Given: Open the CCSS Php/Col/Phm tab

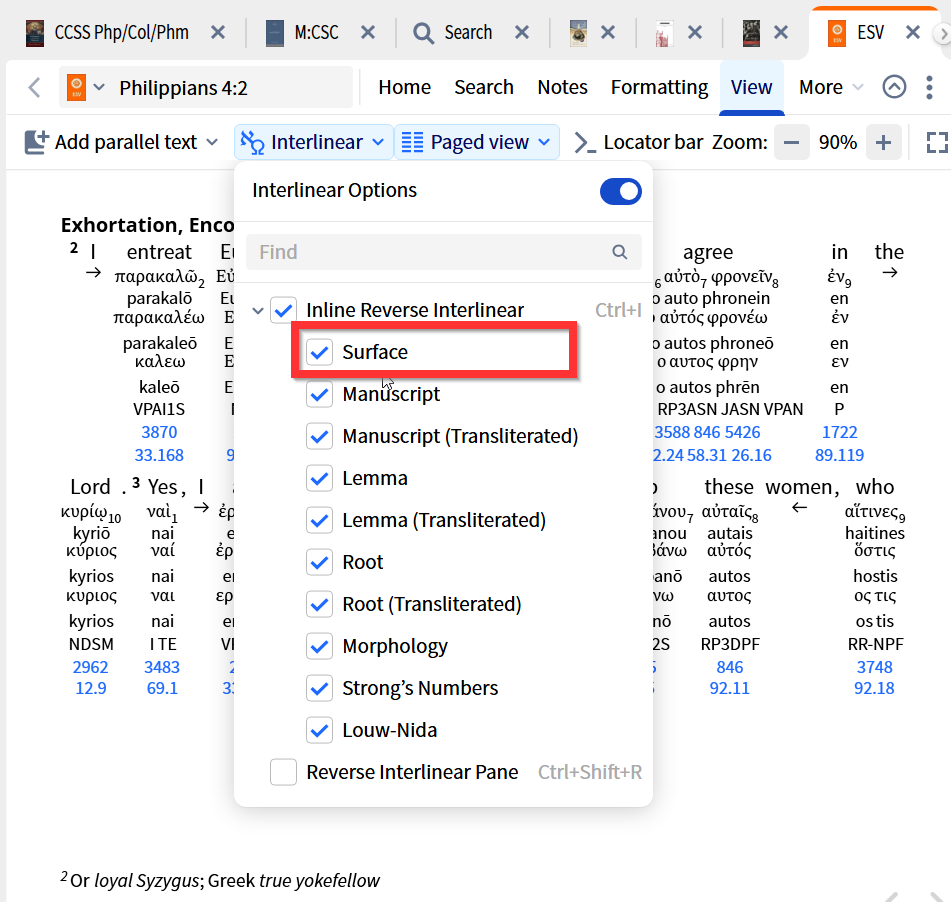Looking at the screenshot, I should click(121, 32).
